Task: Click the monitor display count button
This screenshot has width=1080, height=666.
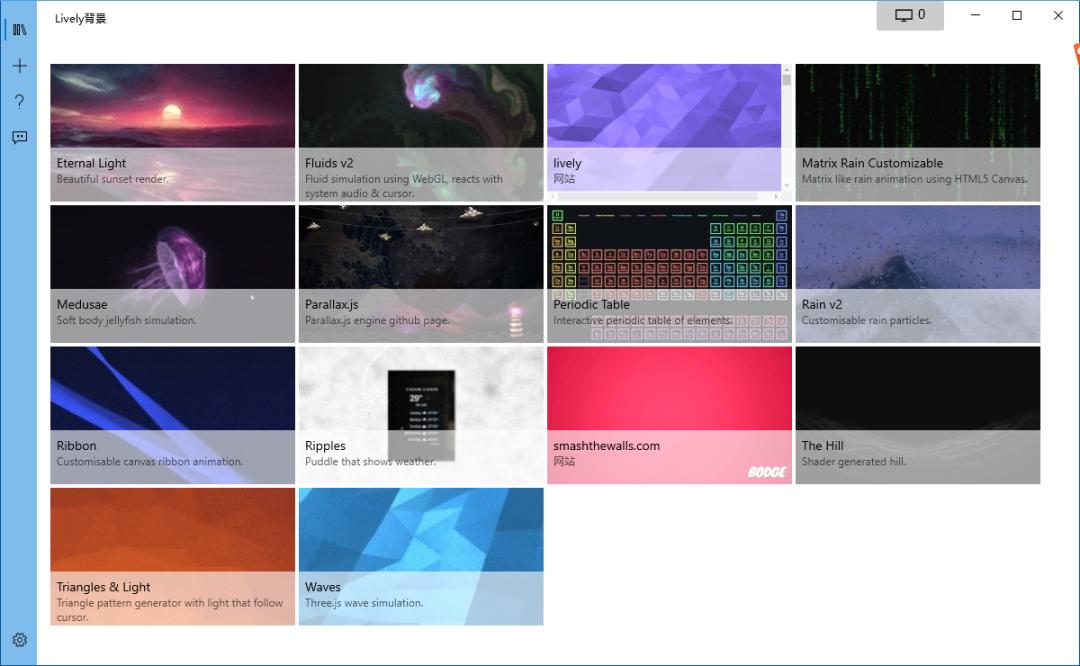Action: 910,15
